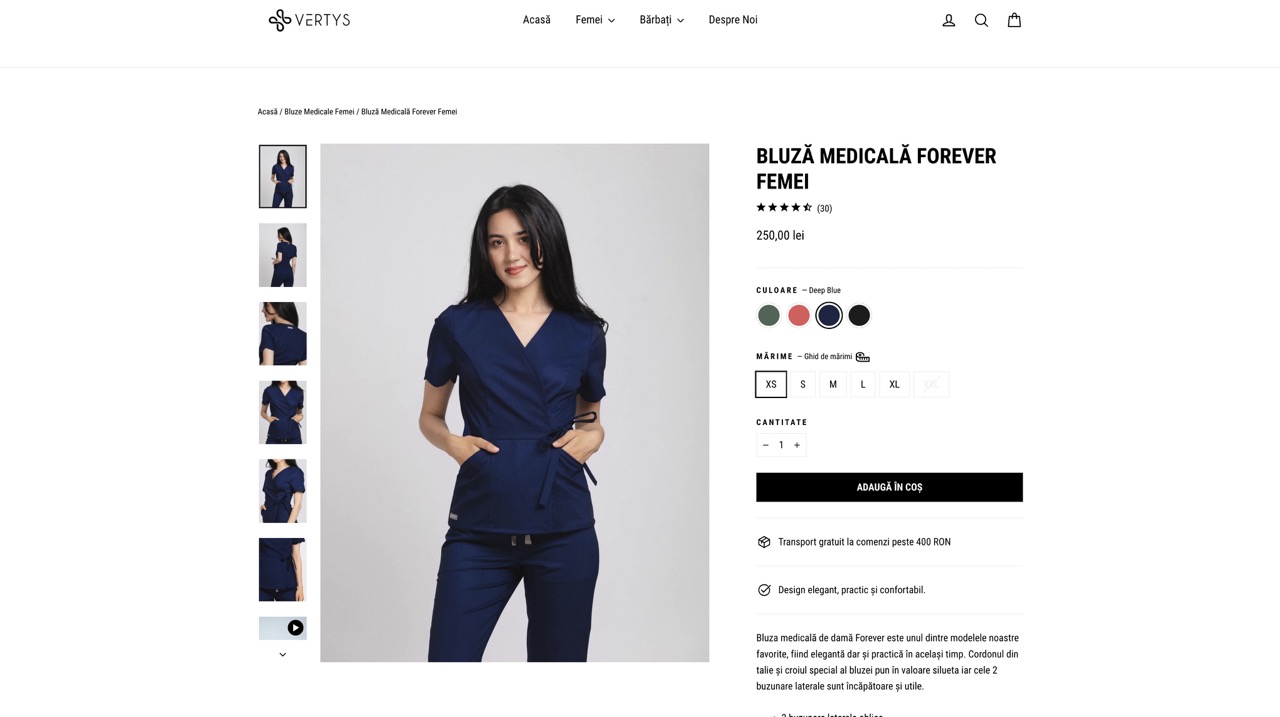This screenshot has width=1280, height=717.
Task: Select size XL
Action: point(894,384)
